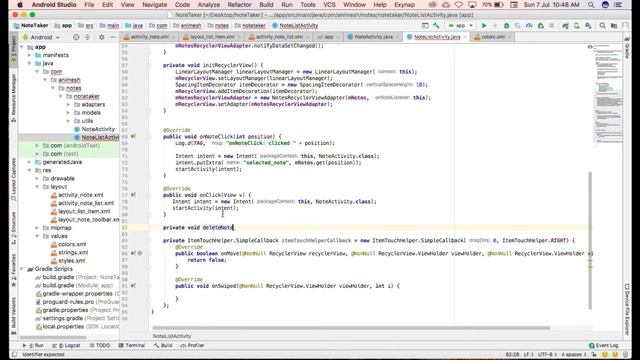Click the collapse all icon in Project panel
640x360 pixels.
pyautogui.click(x=87, y=37)
